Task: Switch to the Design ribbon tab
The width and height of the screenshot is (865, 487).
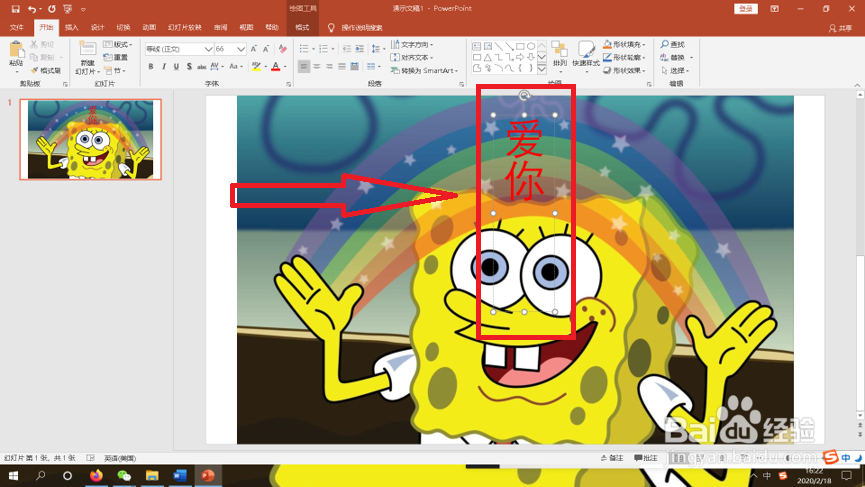Action: point(98,28)
